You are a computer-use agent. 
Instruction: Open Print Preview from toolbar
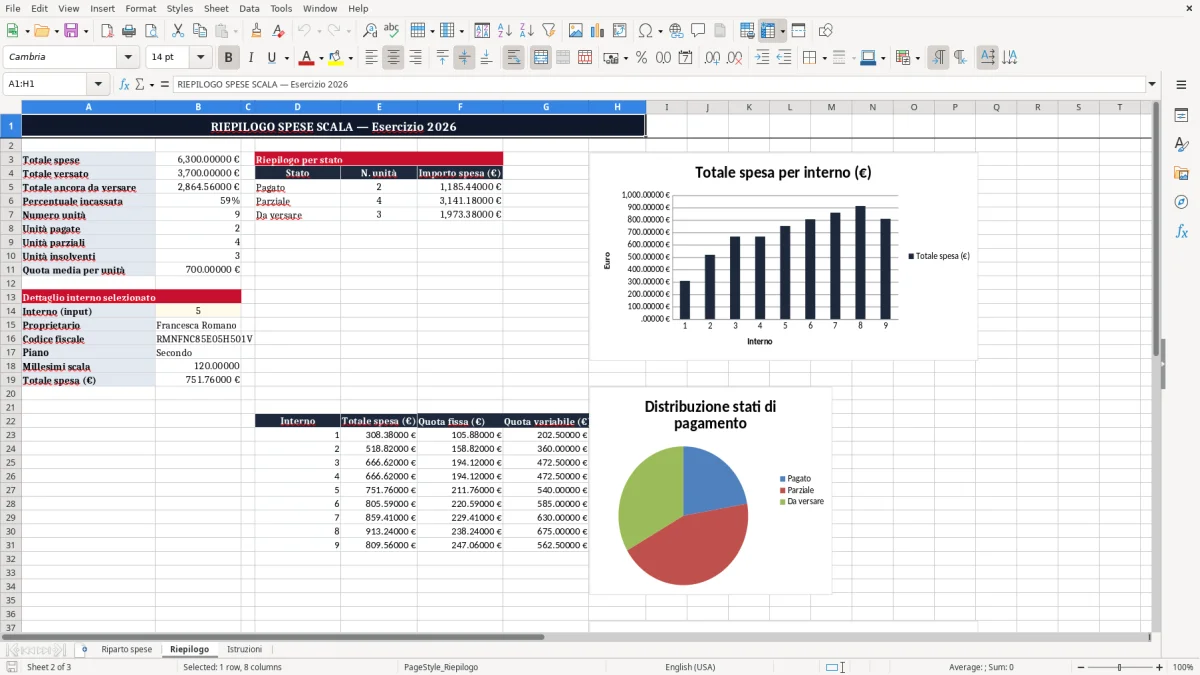[151, 31]
